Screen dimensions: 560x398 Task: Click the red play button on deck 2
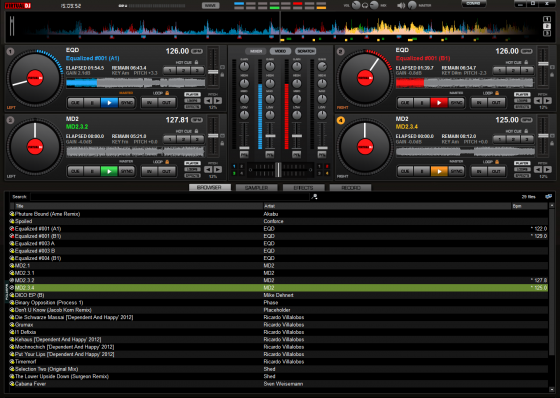tap(439, 103)
